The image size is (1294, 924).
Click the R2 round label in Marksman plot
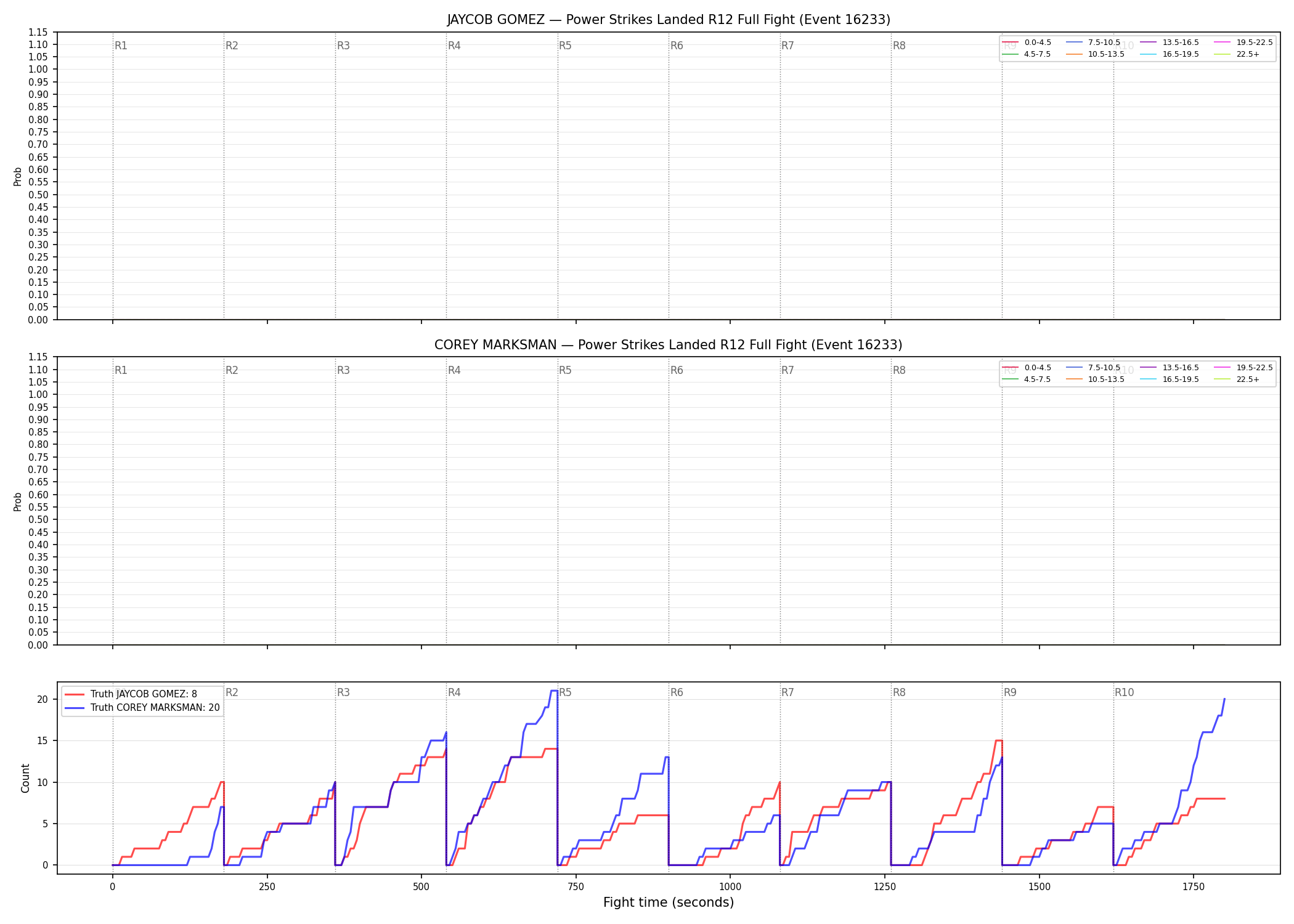[x=232, y=370]
